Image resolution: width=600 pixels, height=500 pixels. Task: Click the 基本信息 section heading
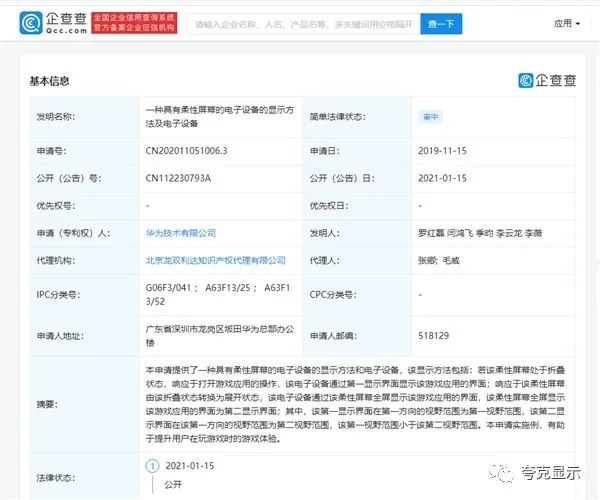click(x=49, y=81)
